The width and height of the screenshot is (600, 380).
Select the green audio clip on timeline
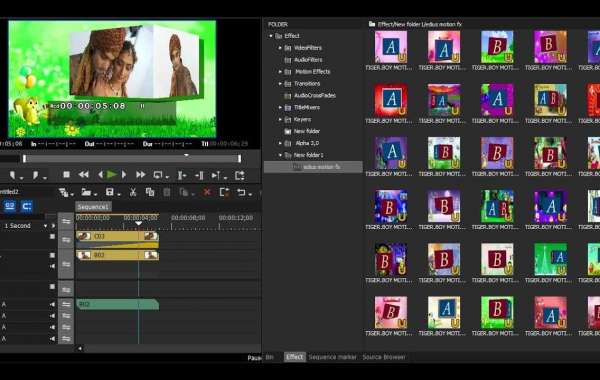117,305
